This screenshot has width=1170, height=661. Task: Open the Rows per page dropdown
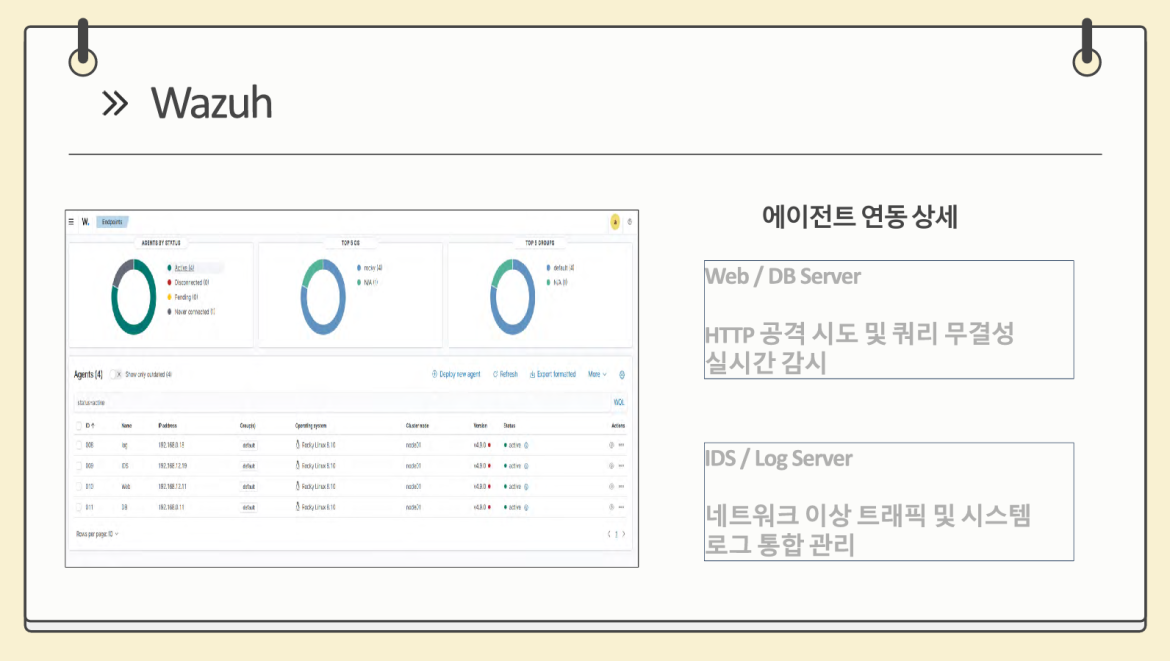tap(97, 534)
